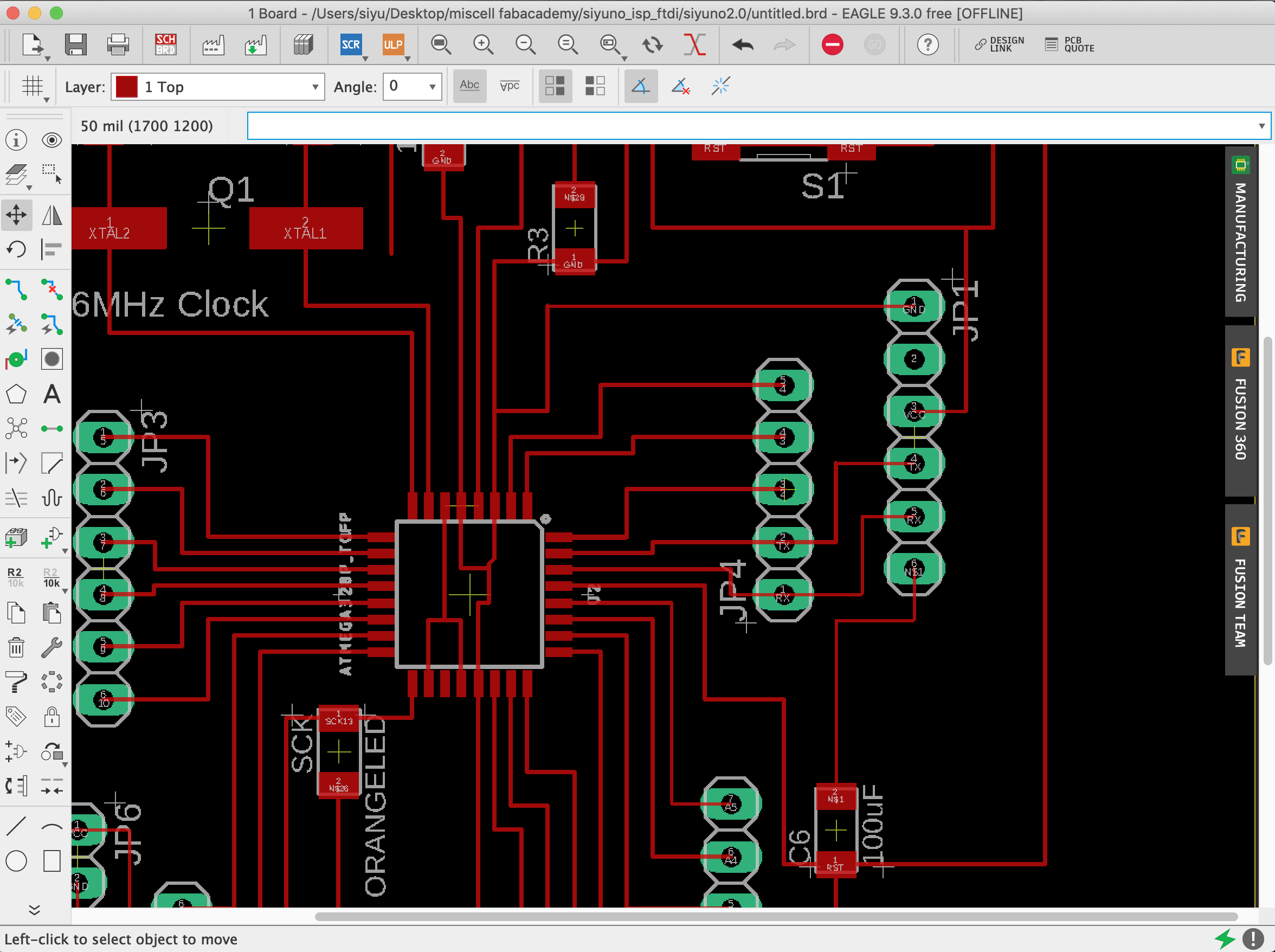Switch to schematic with SCH/BRD button
The width and height of the screenshot is (1275, 952).
[x=165, y=44]
